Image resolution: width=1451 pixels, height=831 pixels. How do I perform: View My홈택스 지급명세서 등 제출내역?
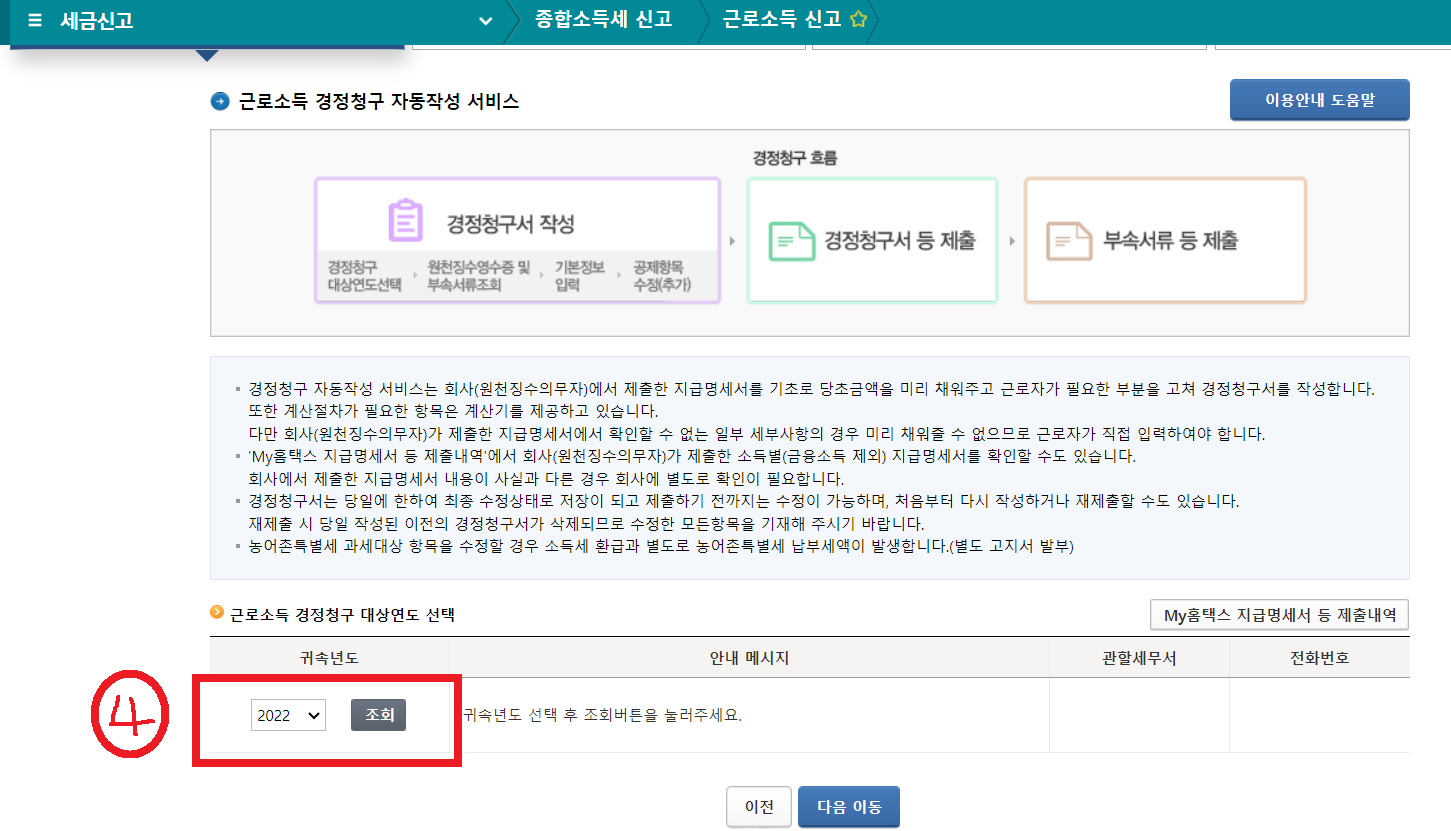point(1278,614)
